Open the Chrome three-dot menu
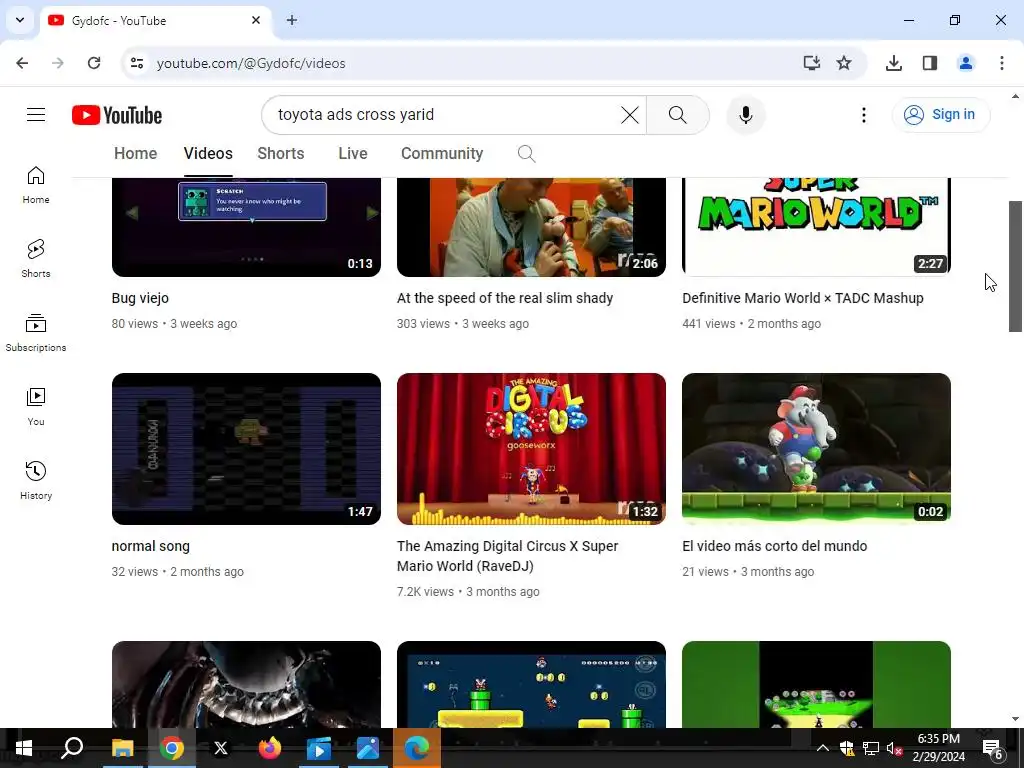This screenshot has width=1024, height=768. (x=1002, y=63)
